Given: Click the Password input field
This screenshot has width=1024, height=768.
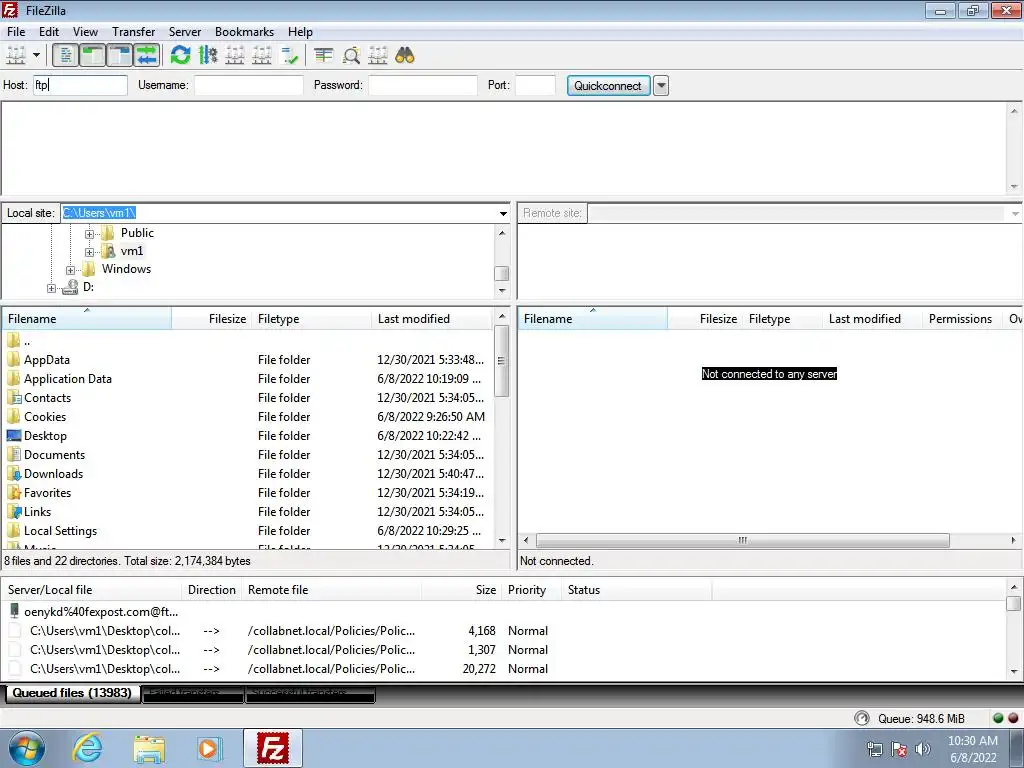Looking at the screenshot, I should 423,85.
